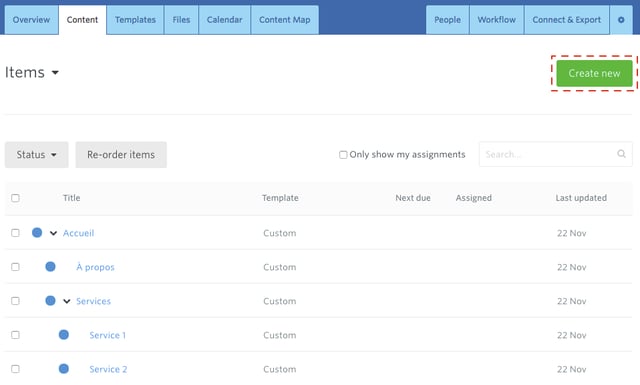Switch to the Content Map tab

[x=285, y=20]
